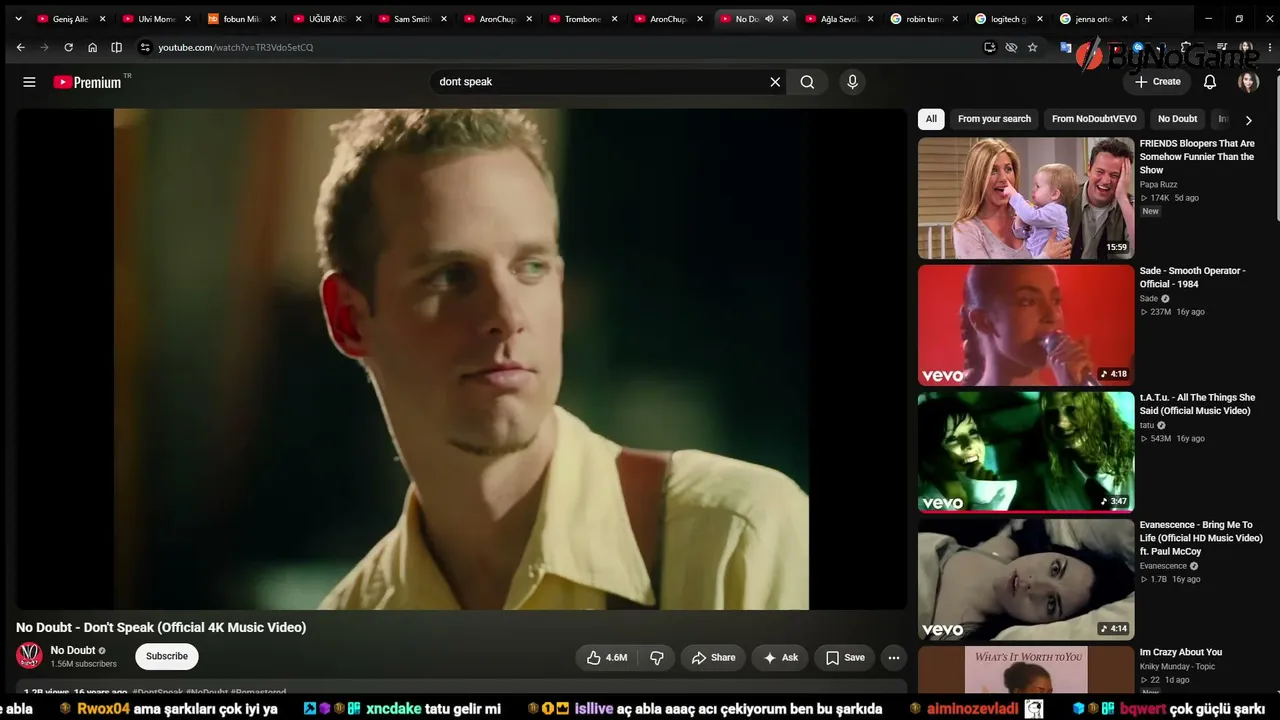Open FRIENDS Bloopers video title
The height and width of the screenshot is (720, 1280).
click(1197, 157)
